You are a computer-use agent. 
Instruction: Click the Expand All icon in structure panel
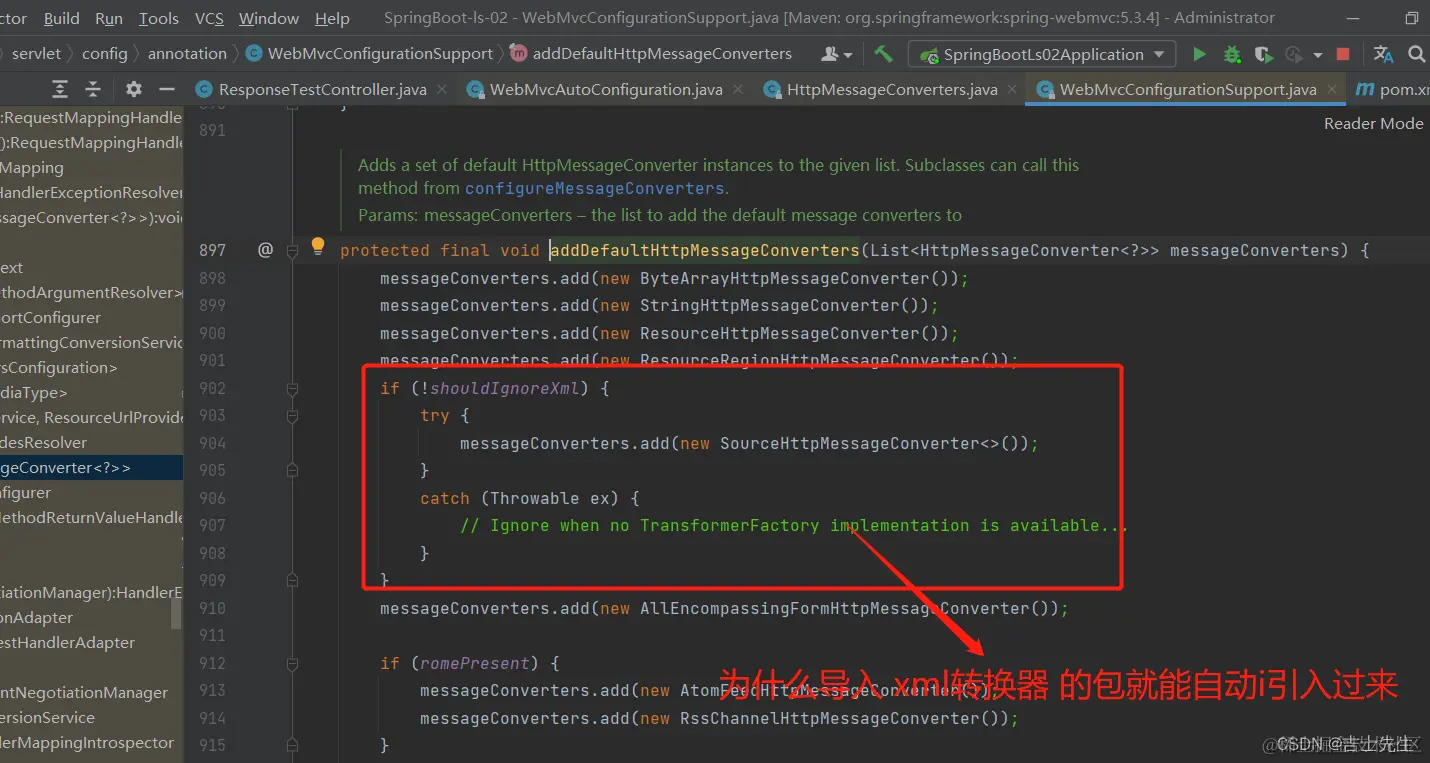(60, 89)
